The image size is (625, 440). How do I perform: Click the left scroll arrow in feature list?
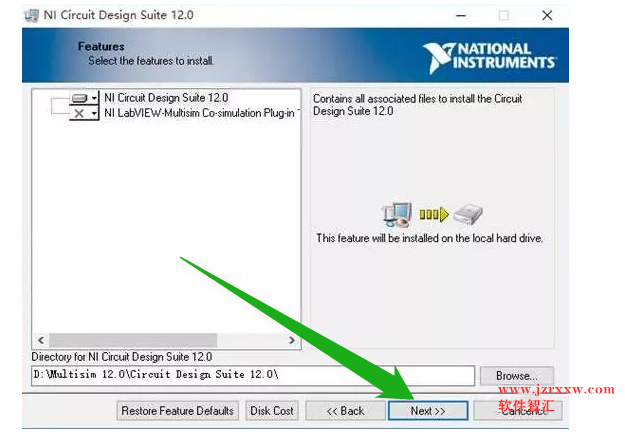coord(41,340)
